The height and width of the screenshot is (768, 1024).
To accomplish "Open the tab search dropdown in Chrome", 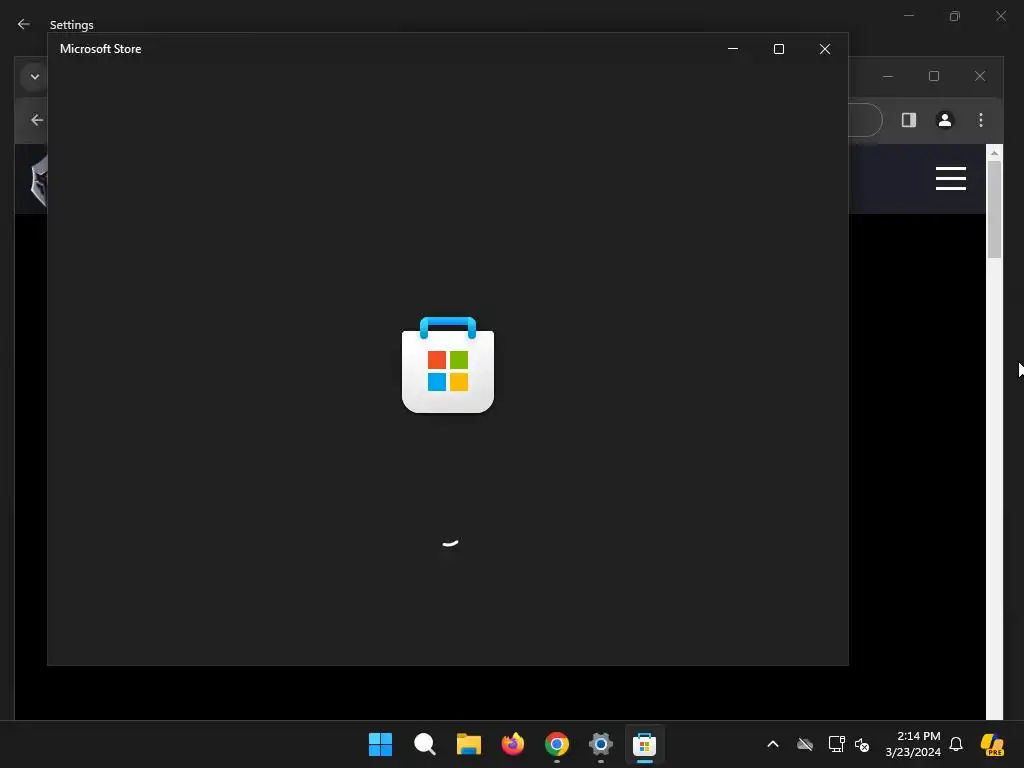I will (x=35, y=77).
